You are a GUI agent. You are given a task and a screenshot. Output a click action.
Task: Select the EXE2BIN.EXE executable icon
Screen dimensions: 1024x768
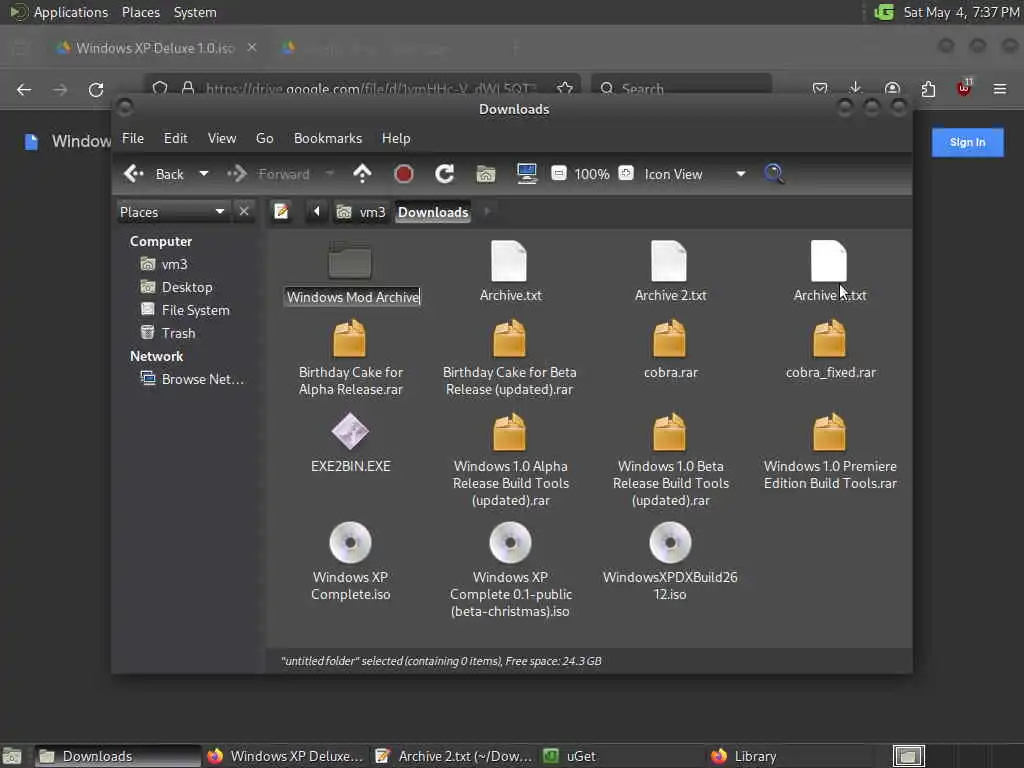click(350, 432)
